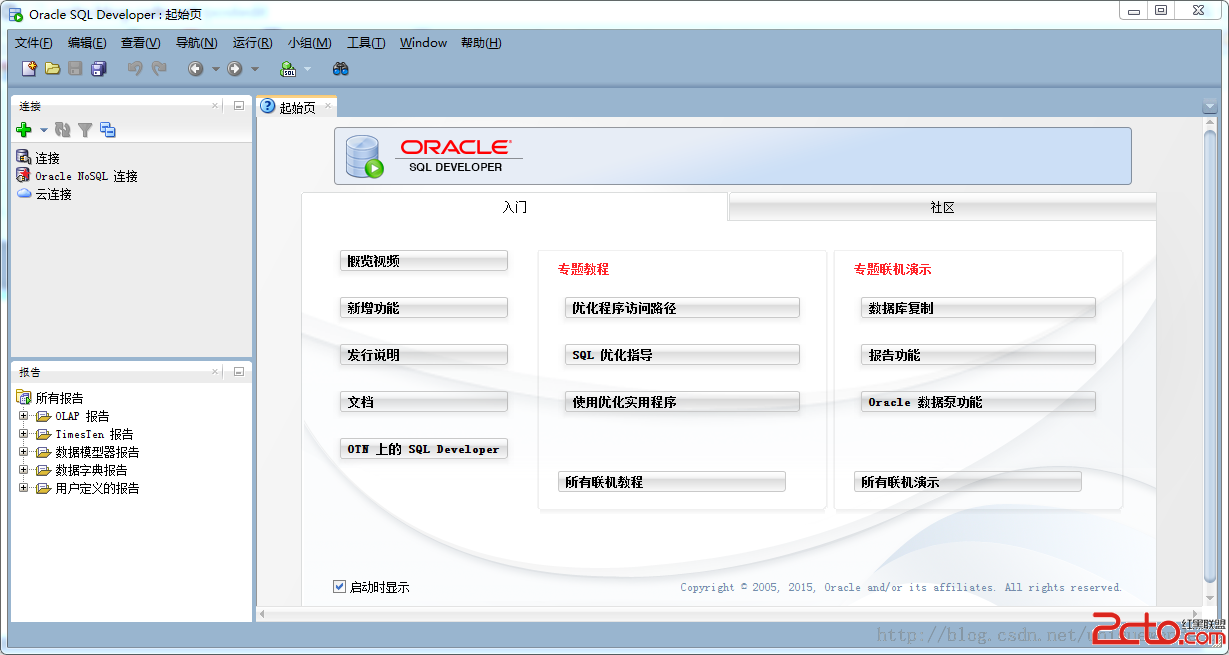Expand the TimesTen 报告 tree node

pos(23,434)
